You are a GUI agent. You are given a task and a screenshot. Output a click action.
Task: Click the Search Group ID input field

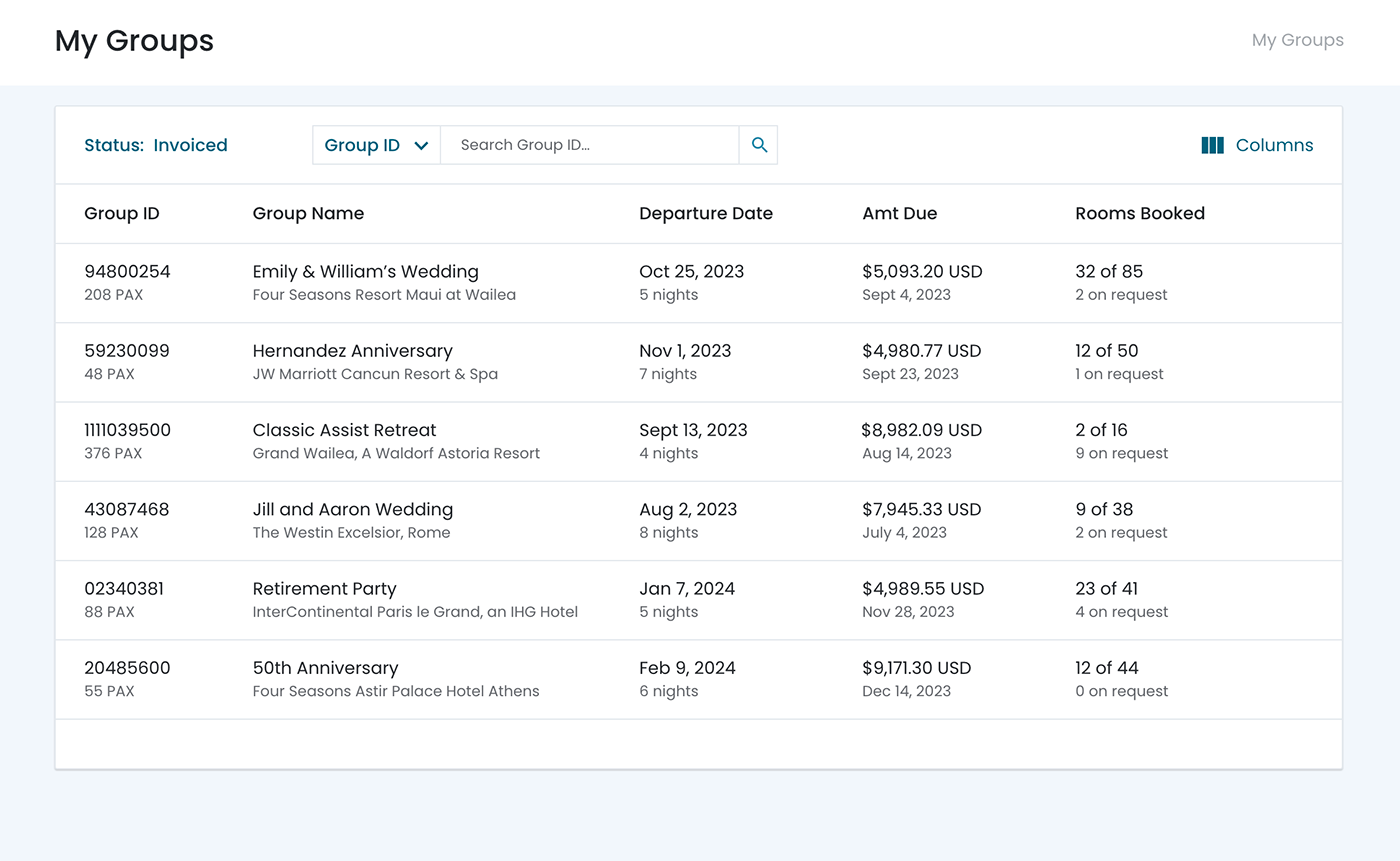(x=590, y=145)
